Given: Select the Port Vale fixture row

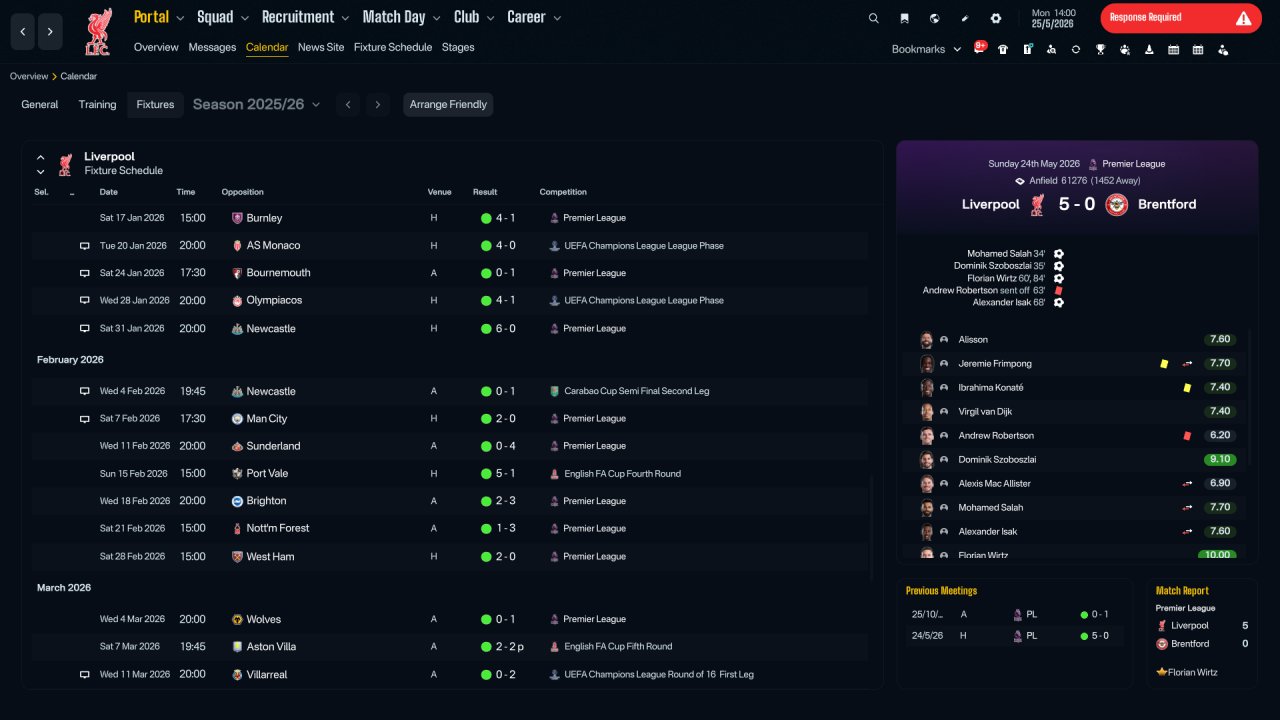Looking at the screenshot, I should pyautogui.click(x=449, y=474).
